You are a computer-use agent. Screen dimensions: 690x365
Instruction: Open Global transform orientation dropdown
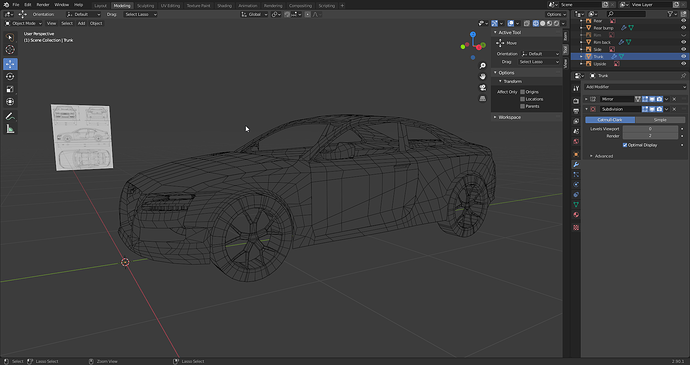click(x=254, y=15)
